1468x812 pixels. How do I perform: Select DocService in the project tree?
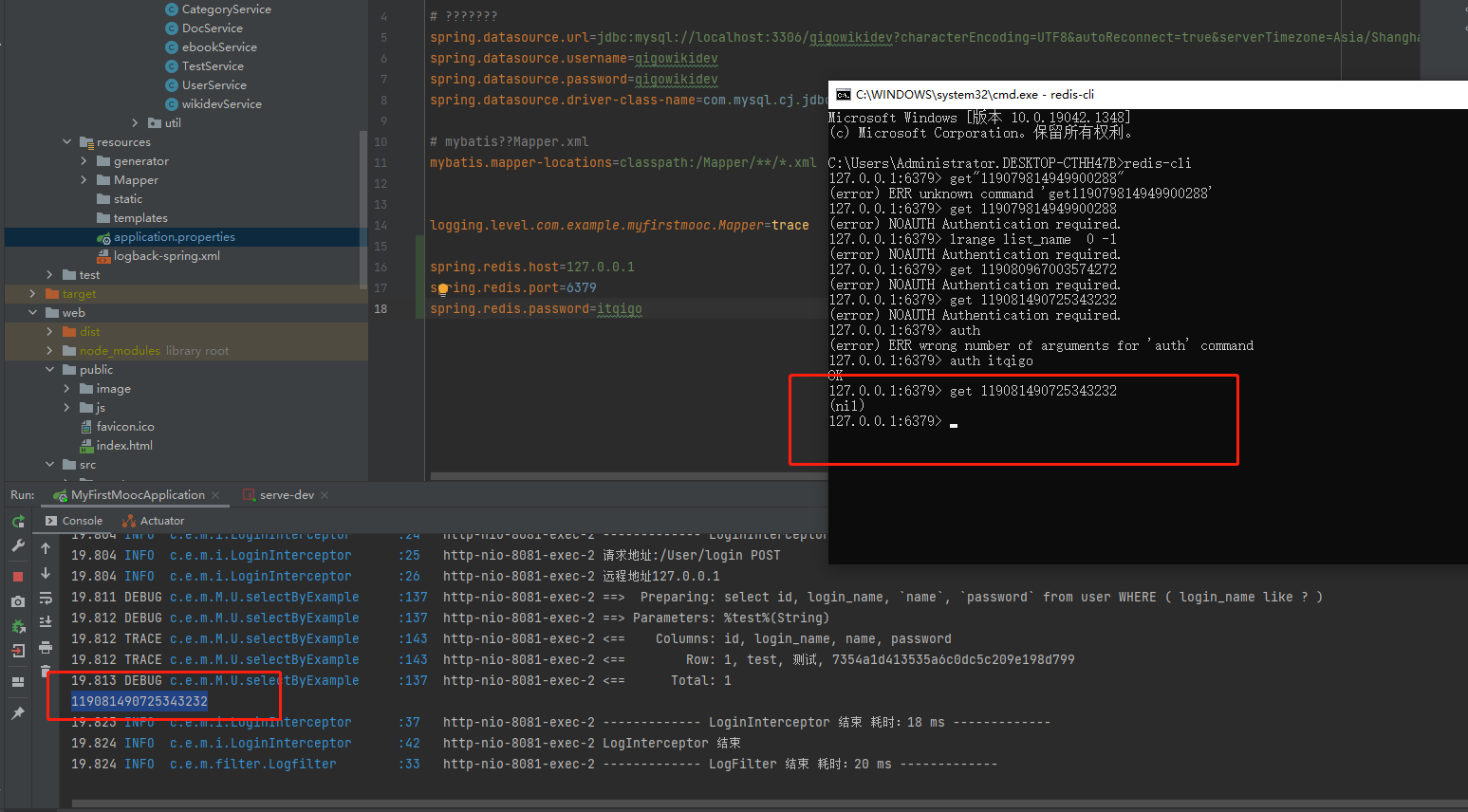click(x=212, y=28)
